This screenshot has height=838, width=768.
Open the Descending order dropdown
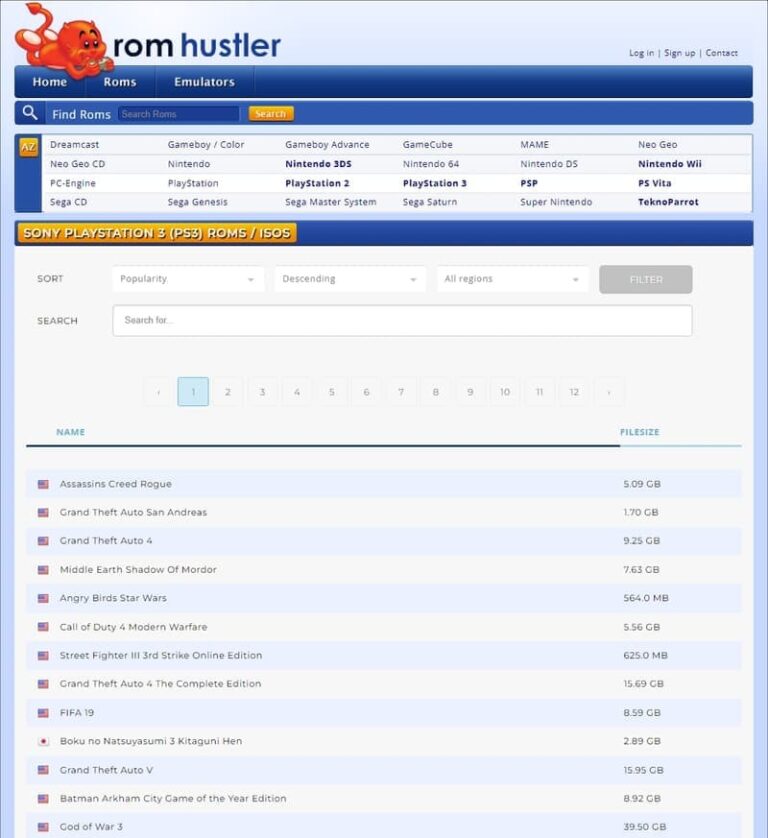tap(350, 279)
